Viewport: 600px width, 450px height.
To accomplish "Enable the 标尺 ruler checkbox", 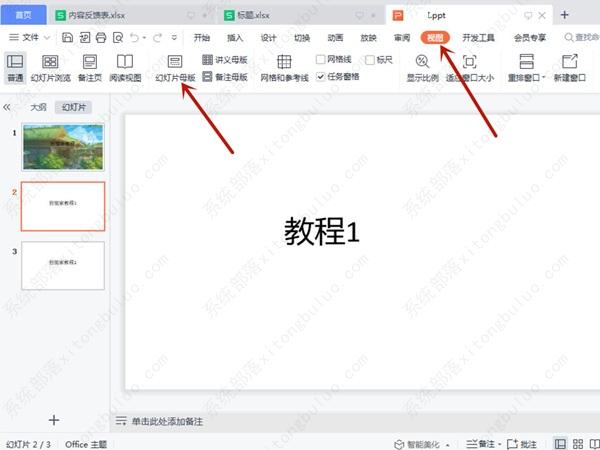I will pos(370,60).
